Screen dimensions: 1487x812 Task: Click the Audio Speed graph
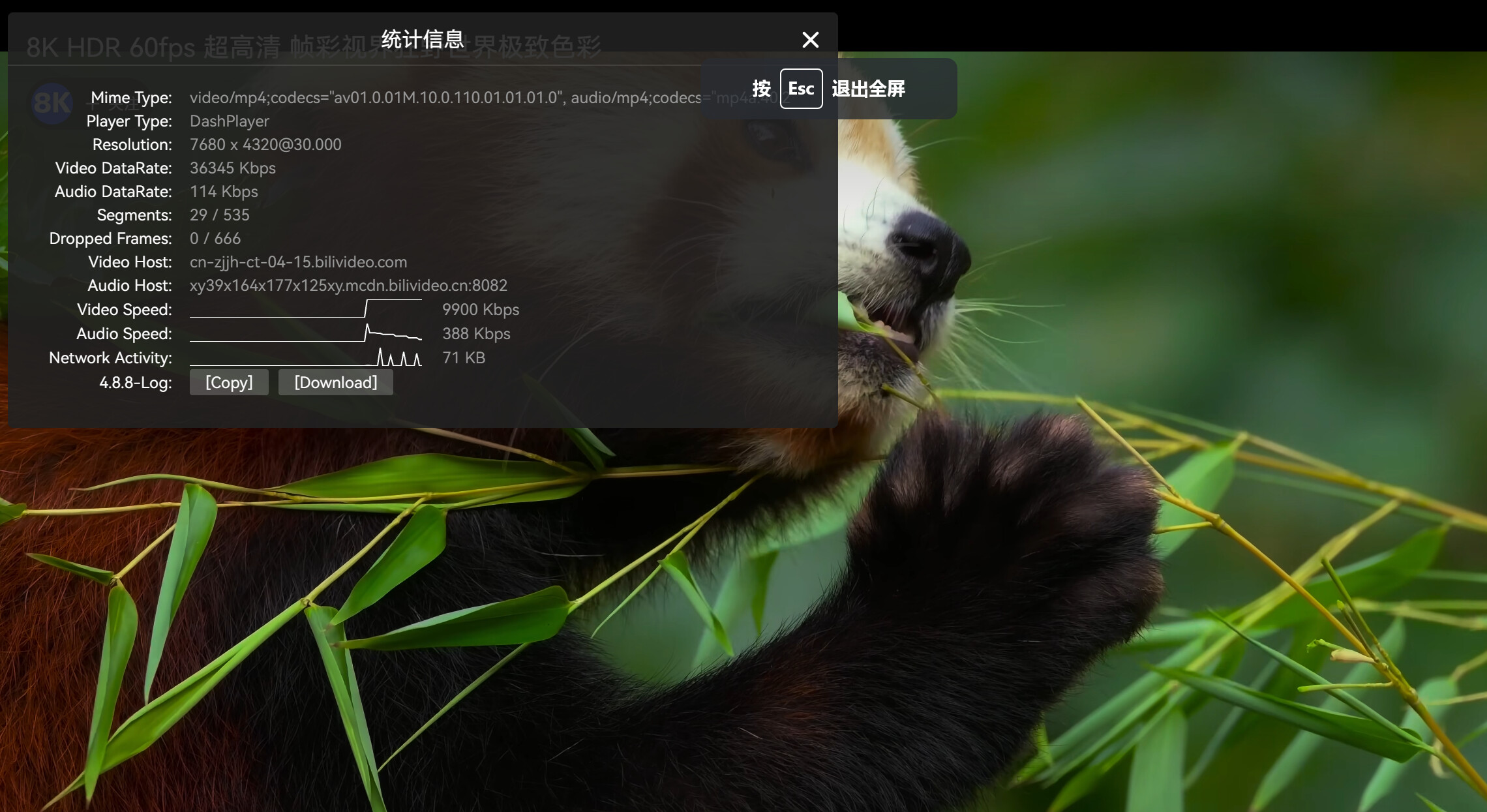click(305, 333)
